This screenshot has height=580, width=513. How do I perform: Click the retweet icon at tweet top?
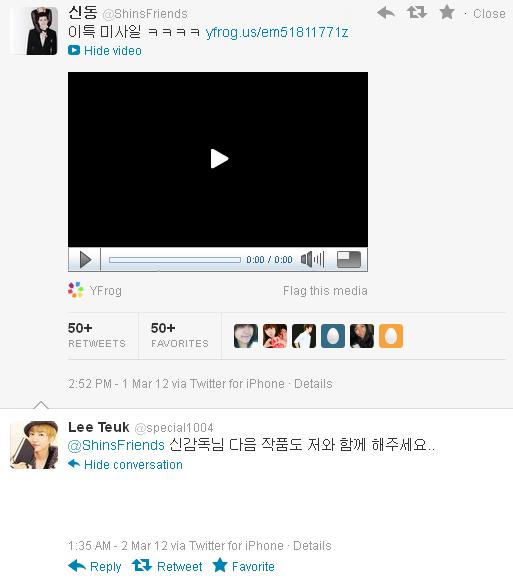click(417, 13)
